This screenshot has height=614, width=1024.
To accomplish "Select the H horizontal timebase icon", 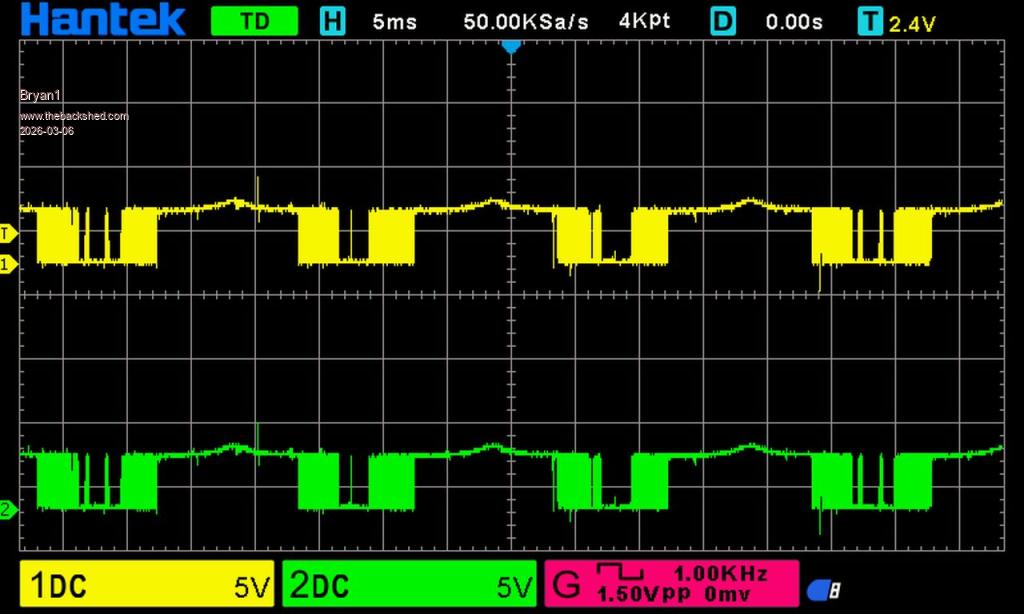I will coord(332,22).
